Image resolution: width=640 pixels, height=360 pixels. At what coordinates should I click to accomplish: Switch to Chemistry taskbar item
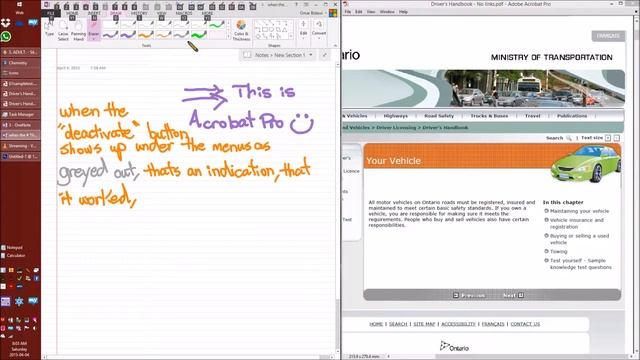point(20,63)
